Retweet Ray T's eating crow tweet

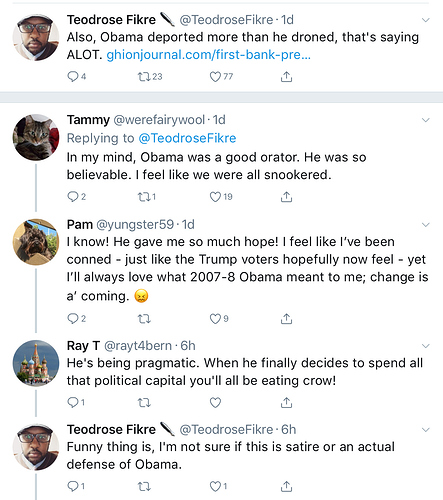click(144, 403)
